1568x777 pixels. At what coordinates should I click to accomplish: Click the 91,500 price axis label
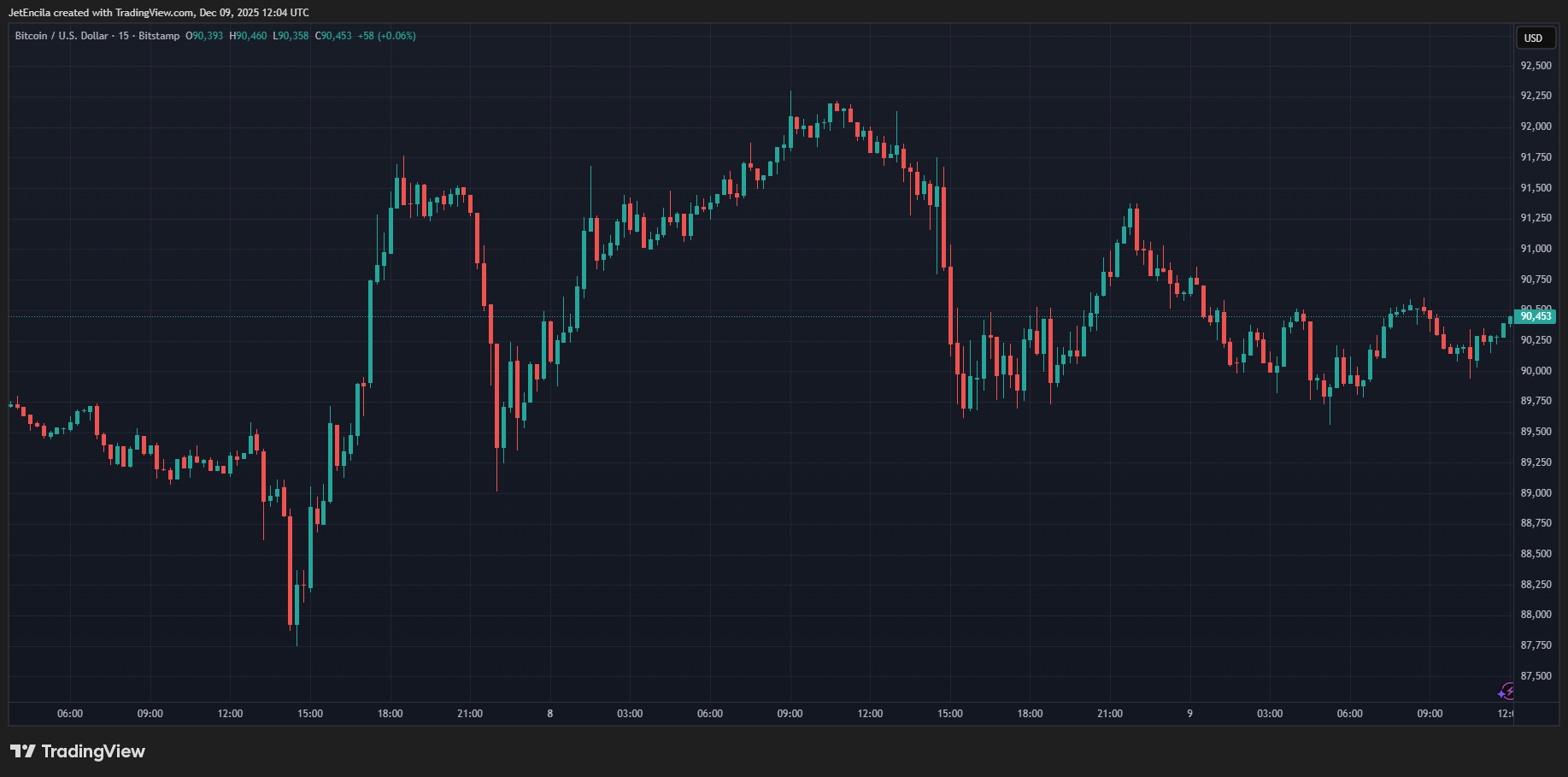(x=1536, y=188)
